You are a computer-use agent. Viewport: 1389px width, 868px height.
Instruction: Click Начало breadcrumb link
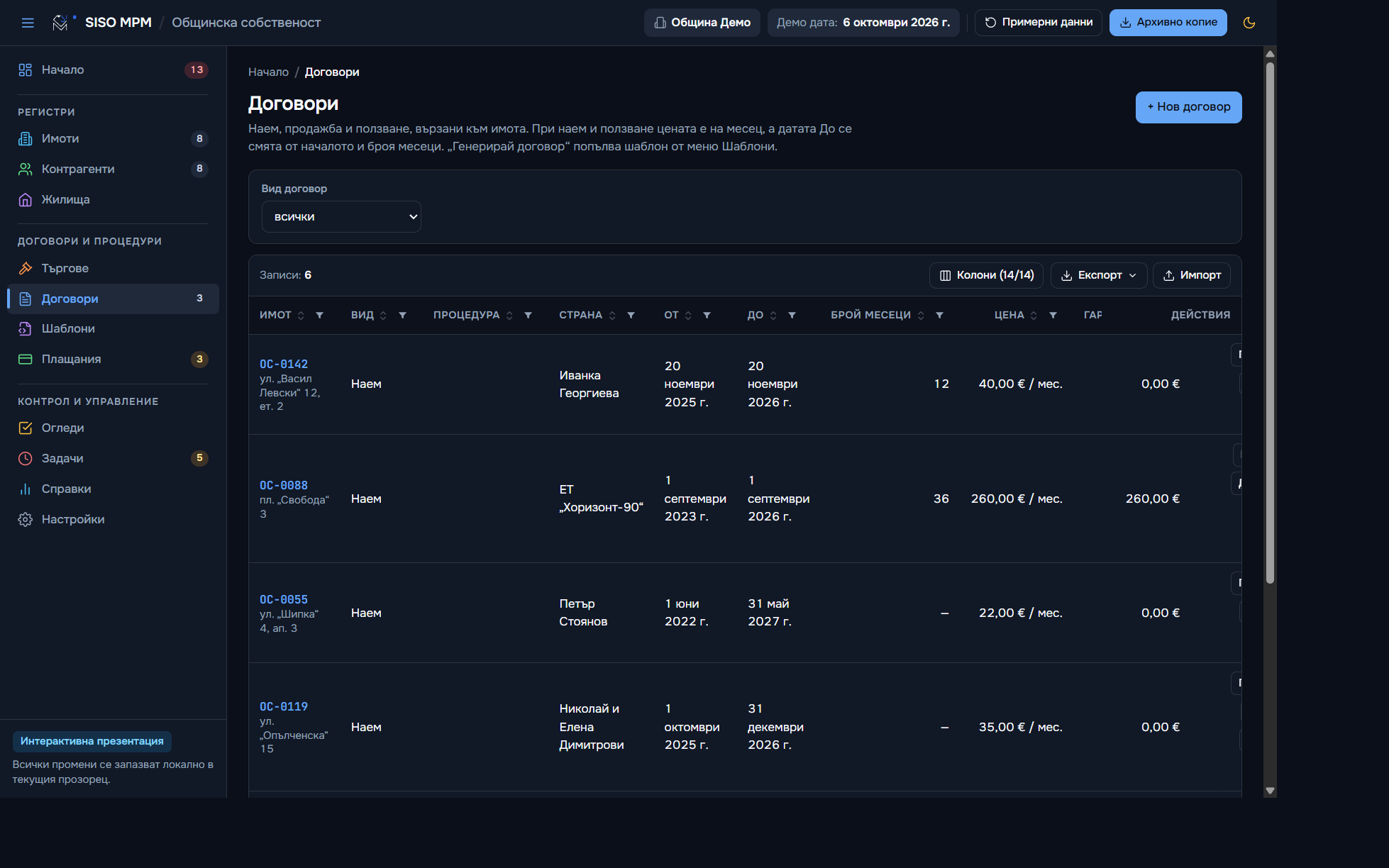(268, 72)
